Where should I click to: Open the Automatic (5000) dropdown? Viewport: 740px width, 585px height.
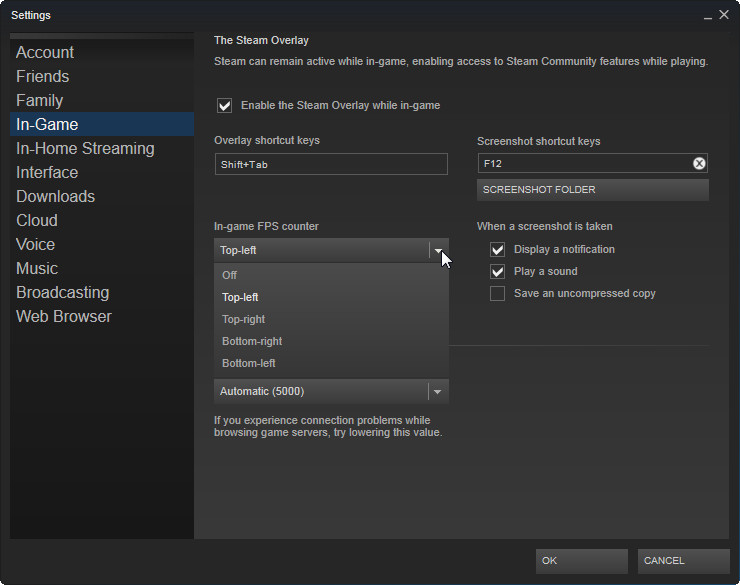[x=437, y=392]
